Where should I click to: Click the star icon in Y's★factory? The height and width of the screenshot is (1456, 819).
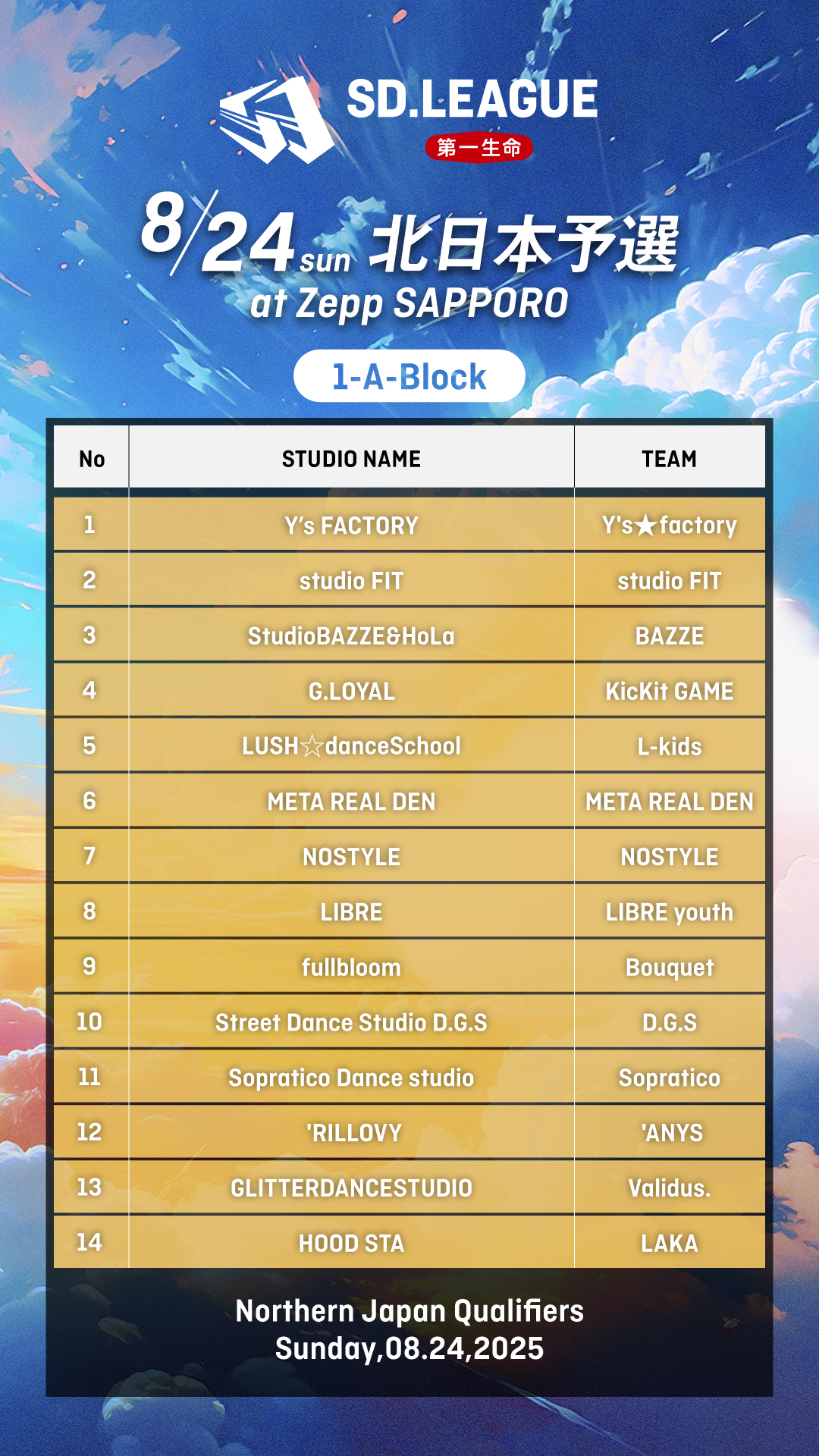(645, 526)
